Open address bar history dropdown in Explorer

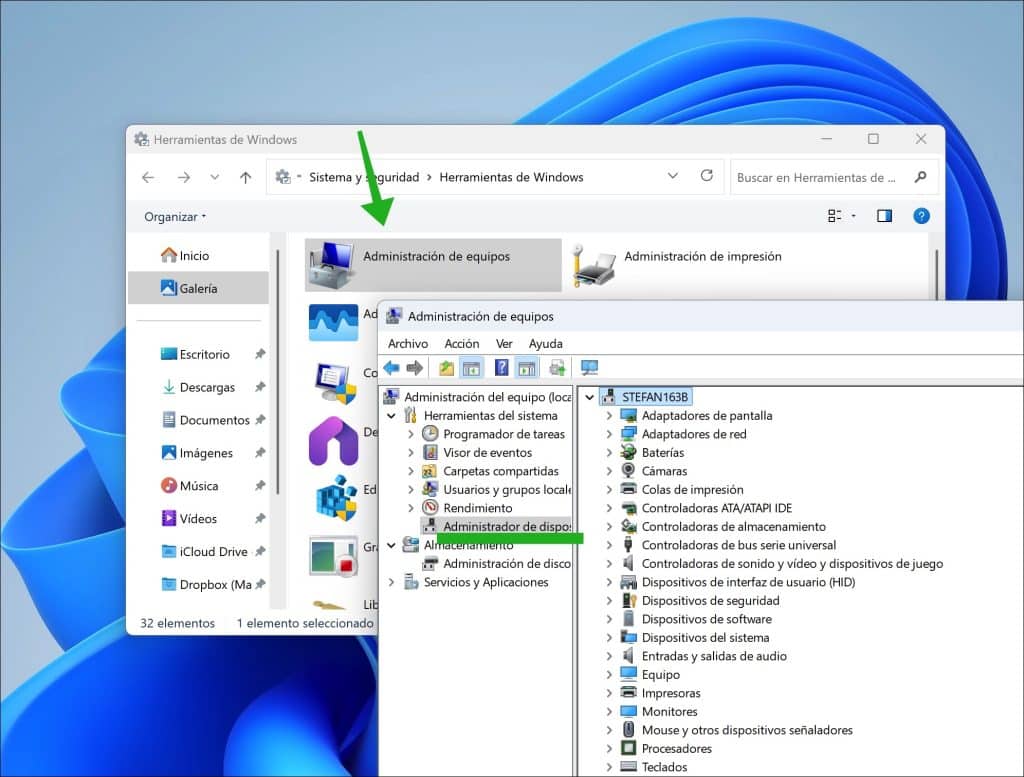click(x=673, y=176)
